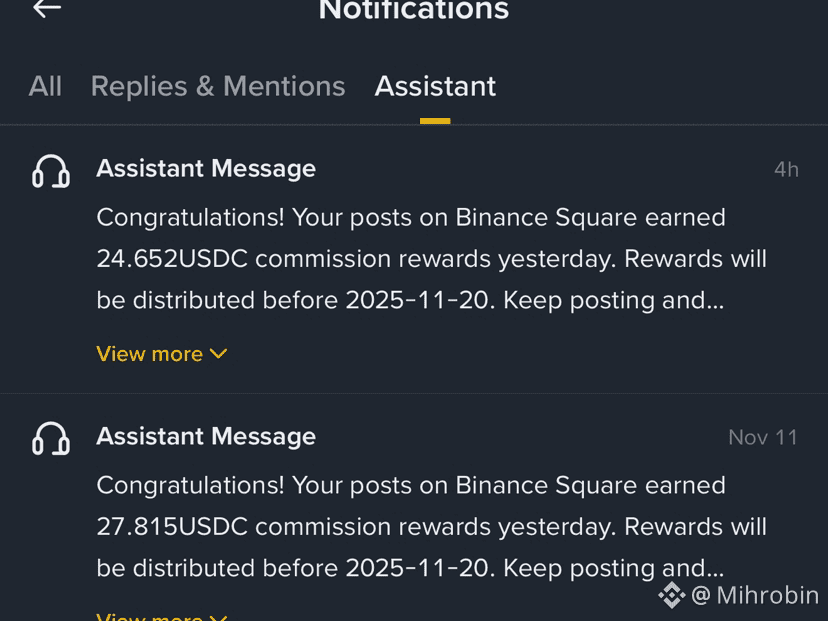Image resolution: width=828 pixels, height=621 pixels.
Task: Open the first Assistant Message title
Action: pos(206,168)
